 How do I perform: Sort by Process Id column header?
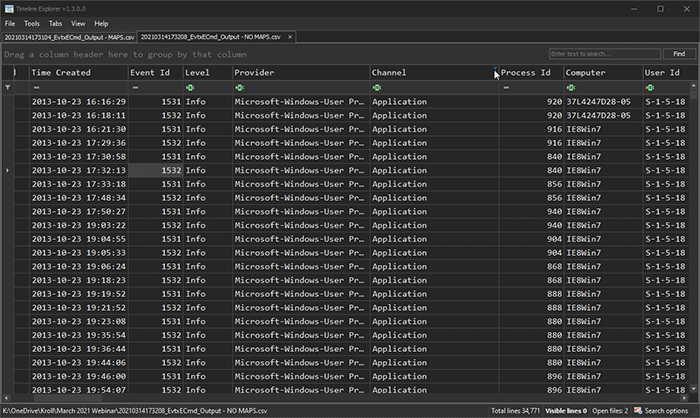point(531,73)
